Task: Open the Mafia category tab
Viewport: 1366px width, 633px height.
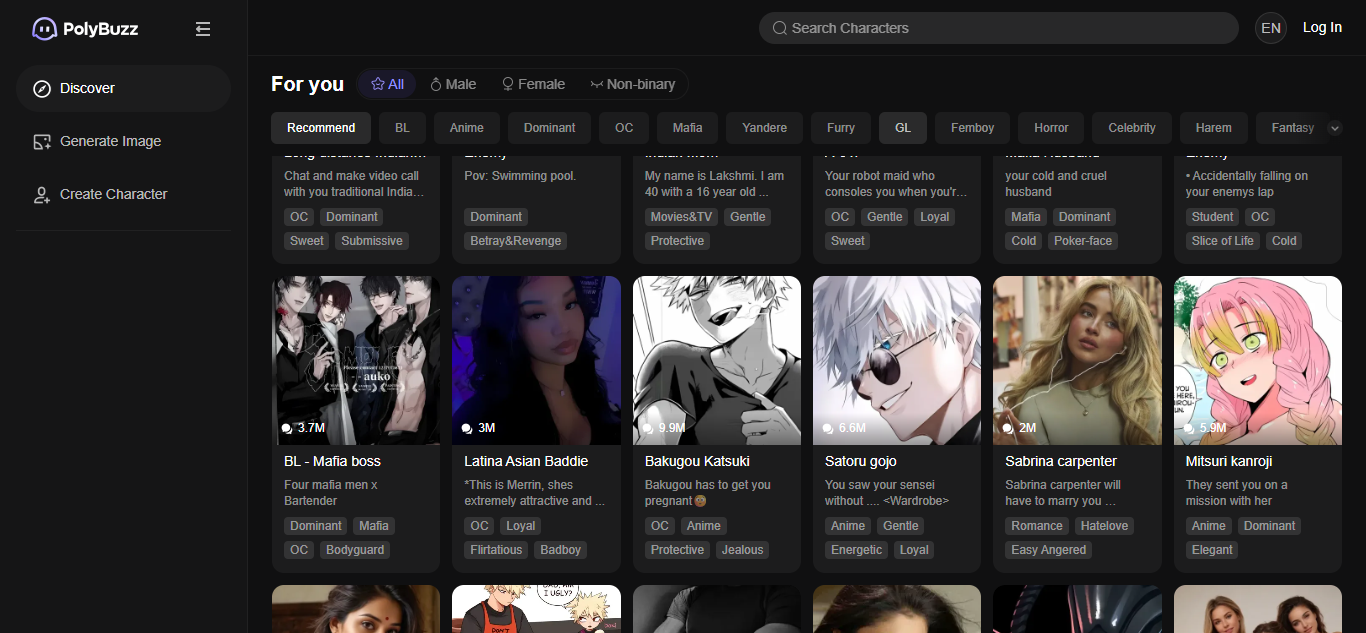Action: click(688, 128)
